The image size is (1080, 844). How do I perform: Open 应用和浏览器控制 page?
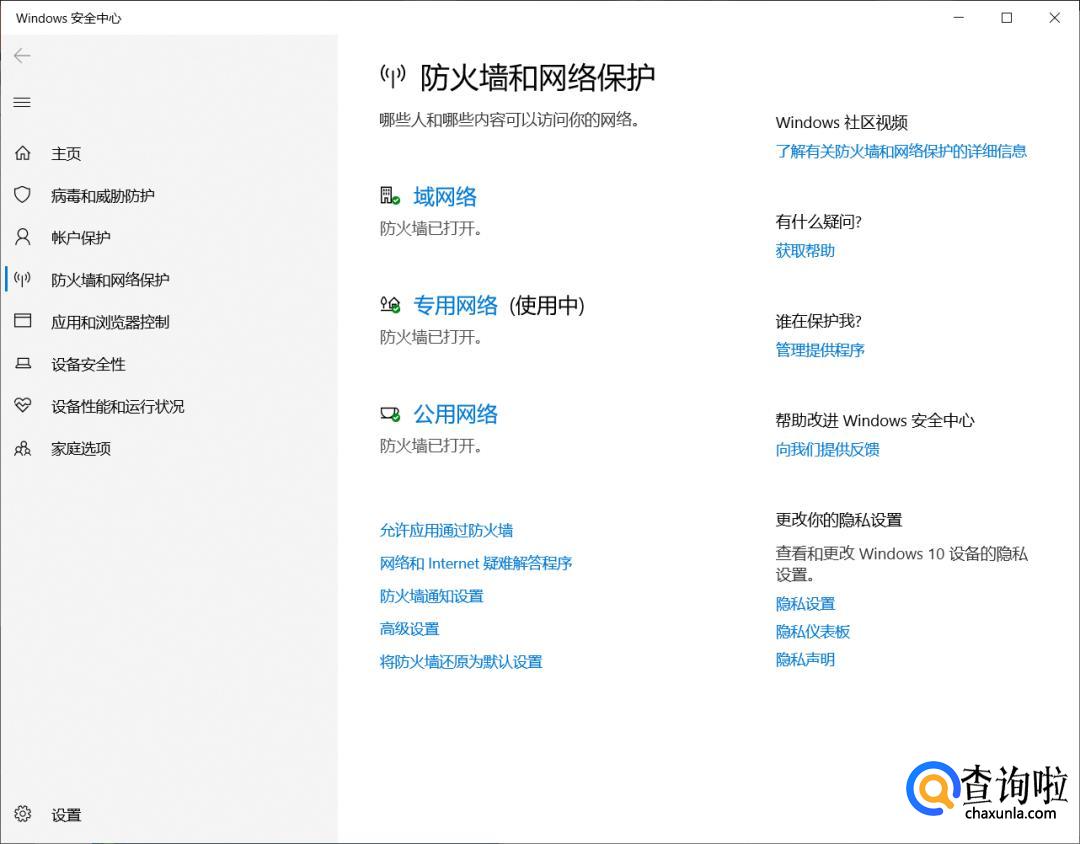(x=110, y=322)
